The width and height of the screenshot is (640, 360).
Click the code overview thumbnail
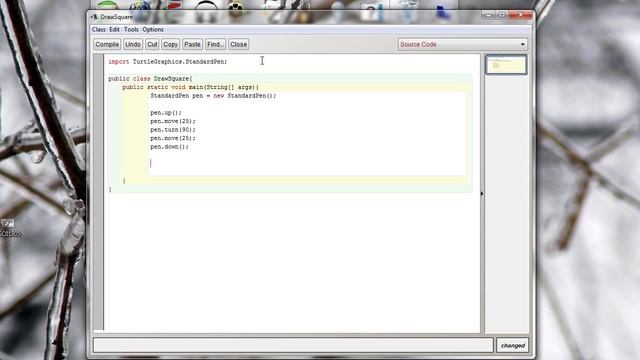pos(506,65)
